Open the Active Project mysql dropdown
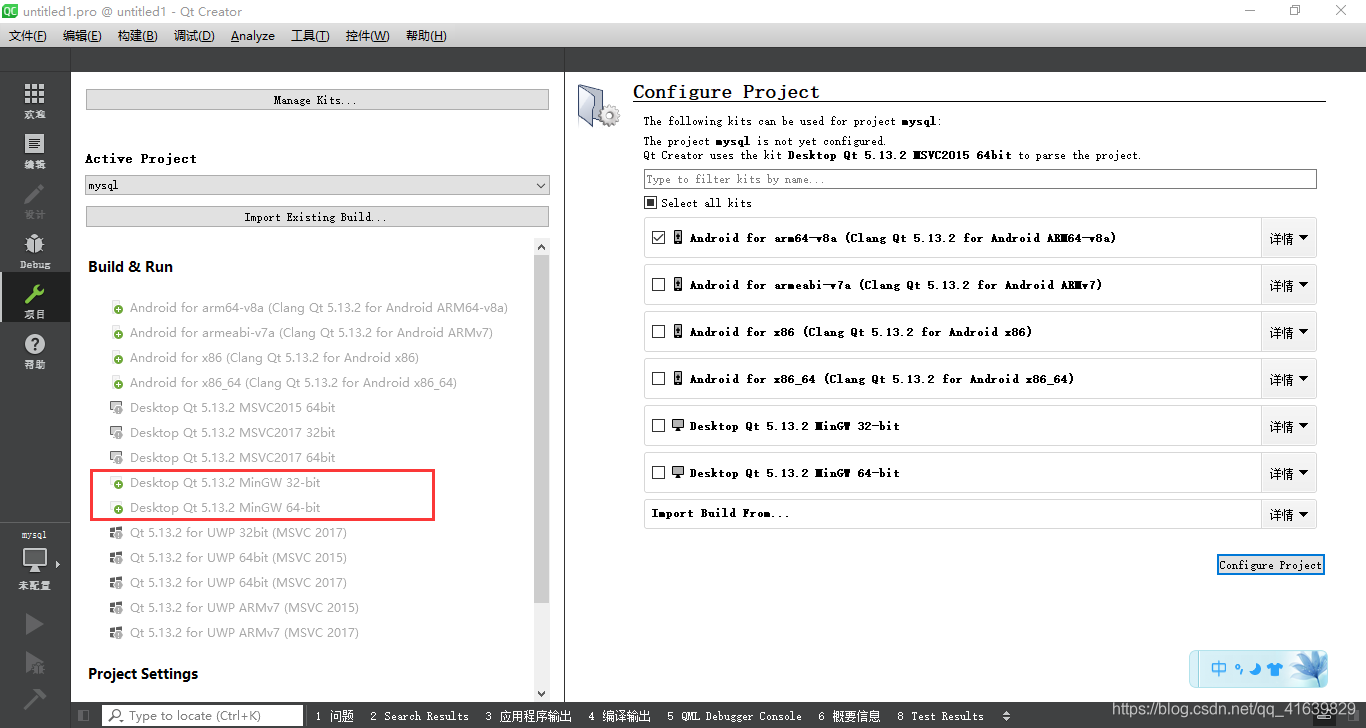This screenshot has width=1366, height=728. pos(317,186)
